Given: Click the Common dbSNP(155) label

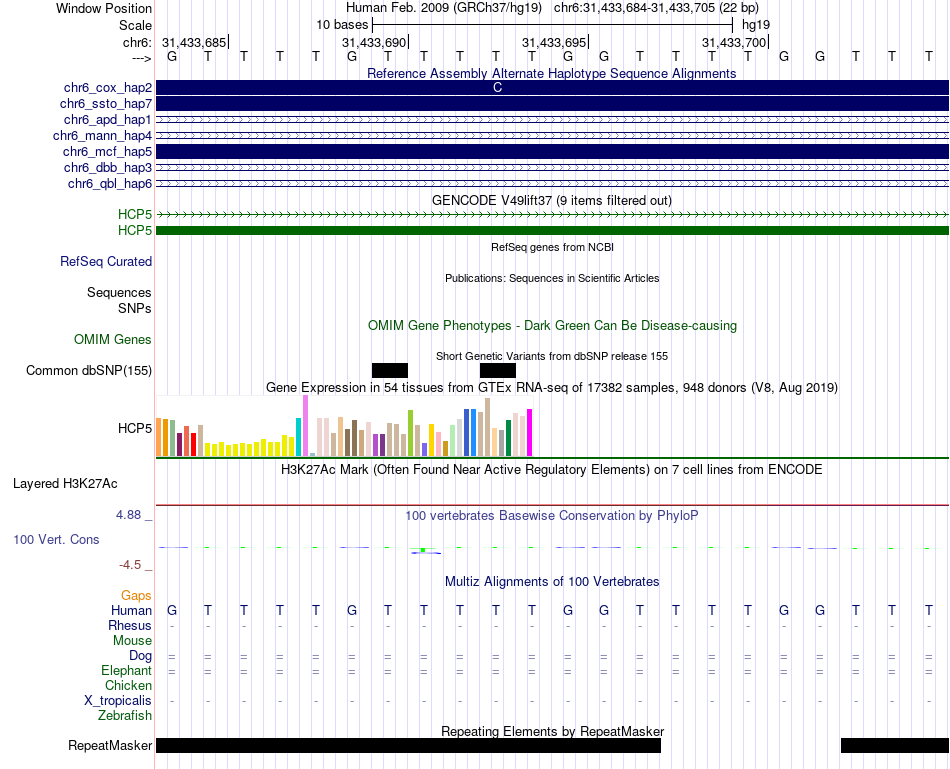Looking at the screenshot, I should [89, 370].
